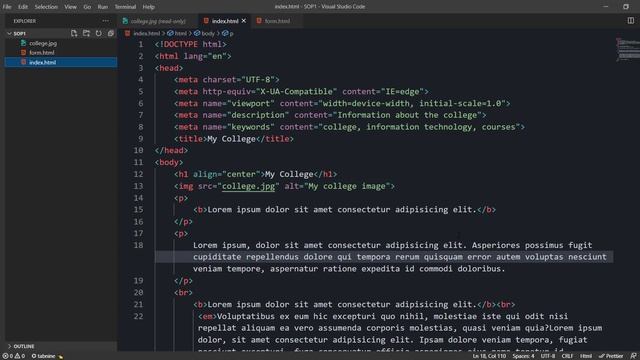Switch to the form.html tab
The width and height of the screenshot is (640, 360).
click(x=277, y=21)
